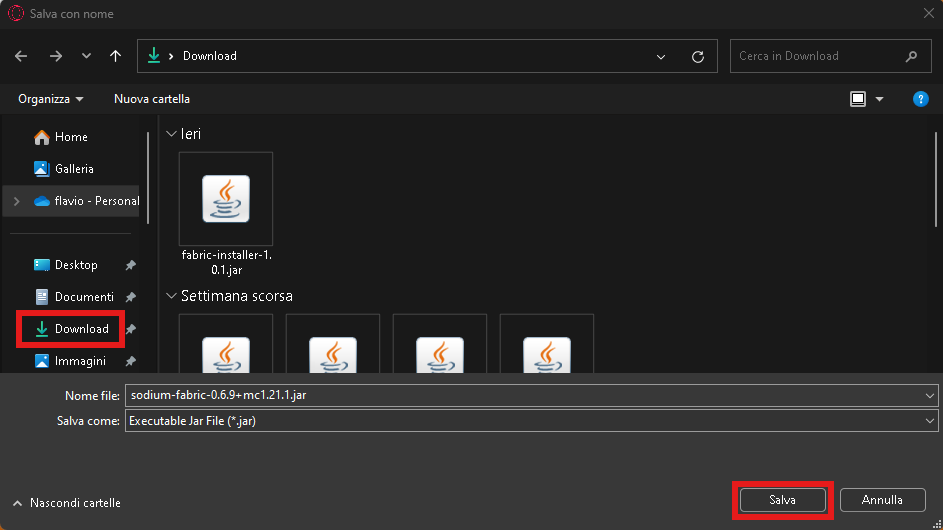Go back to the previous folder
The height and width of the screenshot is (530, 943).
click(21, 56)
